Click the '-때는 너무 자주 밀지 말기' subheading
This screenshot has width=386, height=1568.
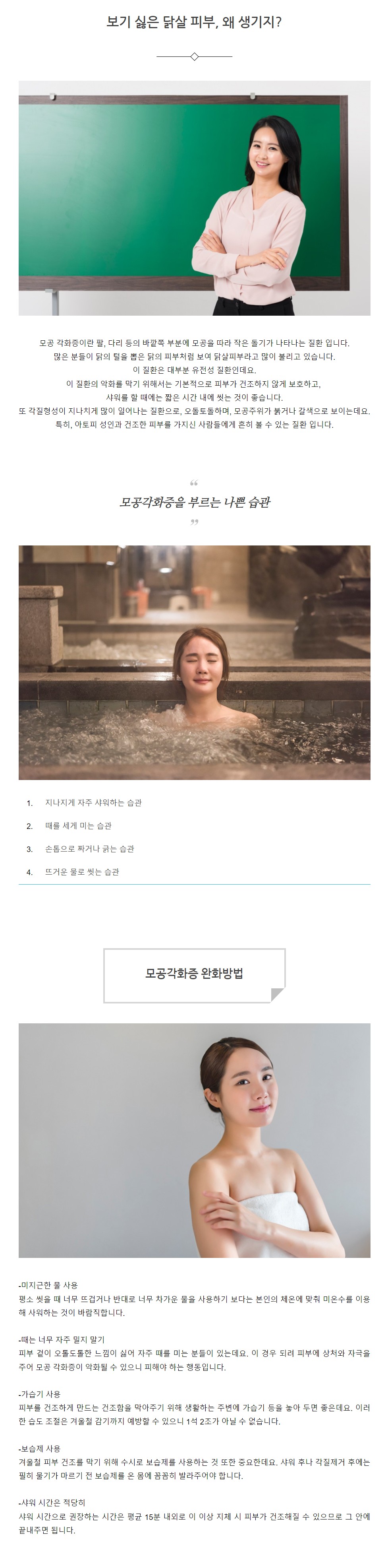(x=62, y=1340)
